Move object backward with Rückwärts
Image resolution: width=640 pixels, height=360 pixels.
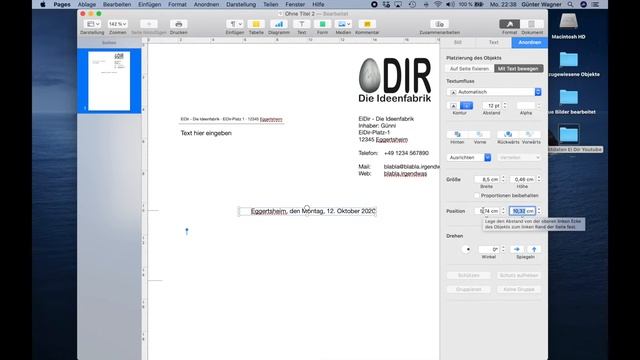pyautogui.click(x=508, y=134)
